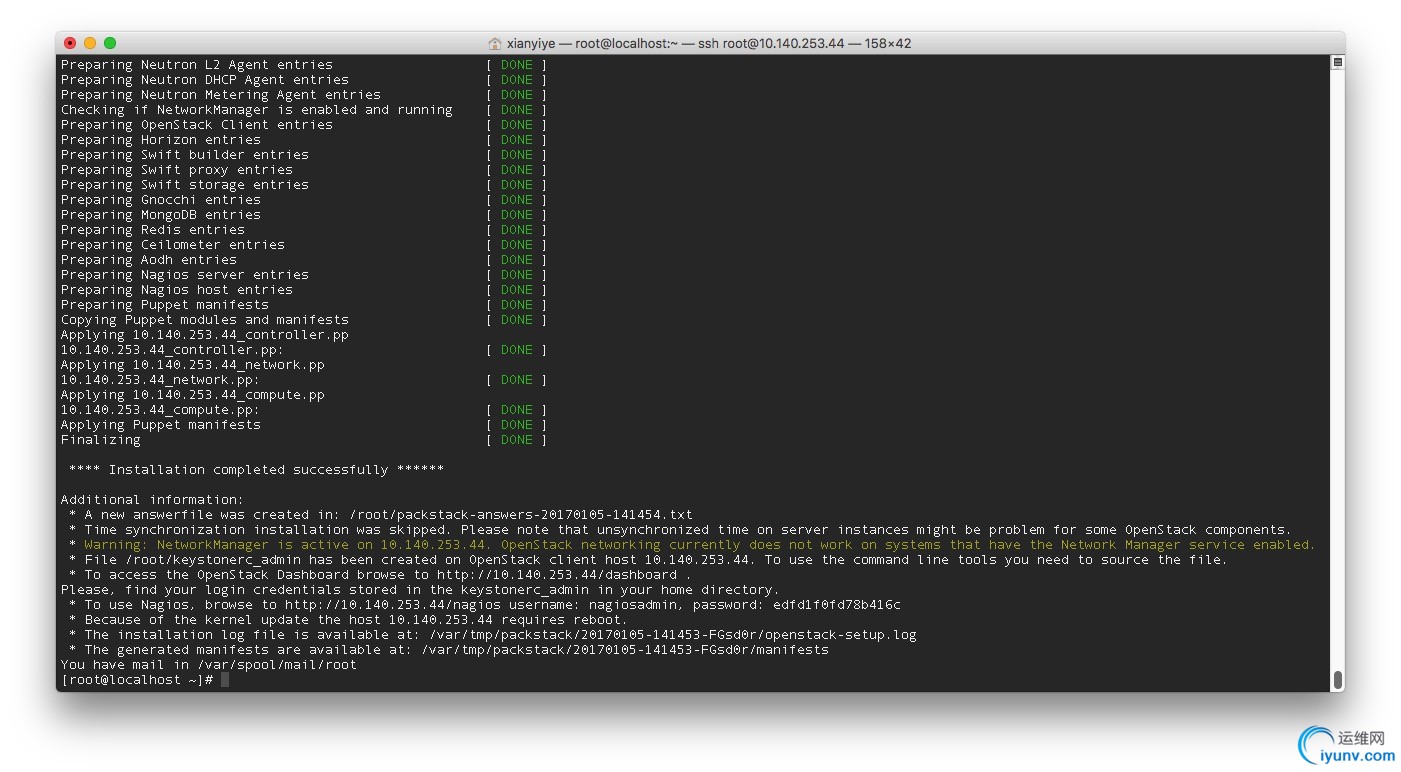Click DONE status for Neutron DHCP Agent

(x=517, y=80)
